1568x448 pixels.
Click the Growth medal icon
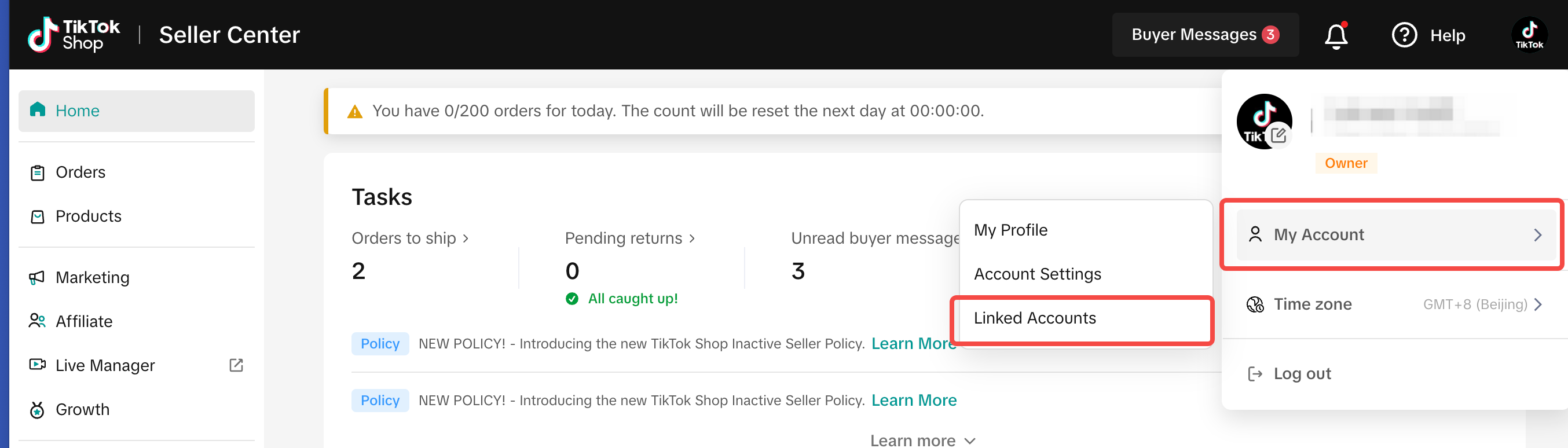[x=37, y=410]
